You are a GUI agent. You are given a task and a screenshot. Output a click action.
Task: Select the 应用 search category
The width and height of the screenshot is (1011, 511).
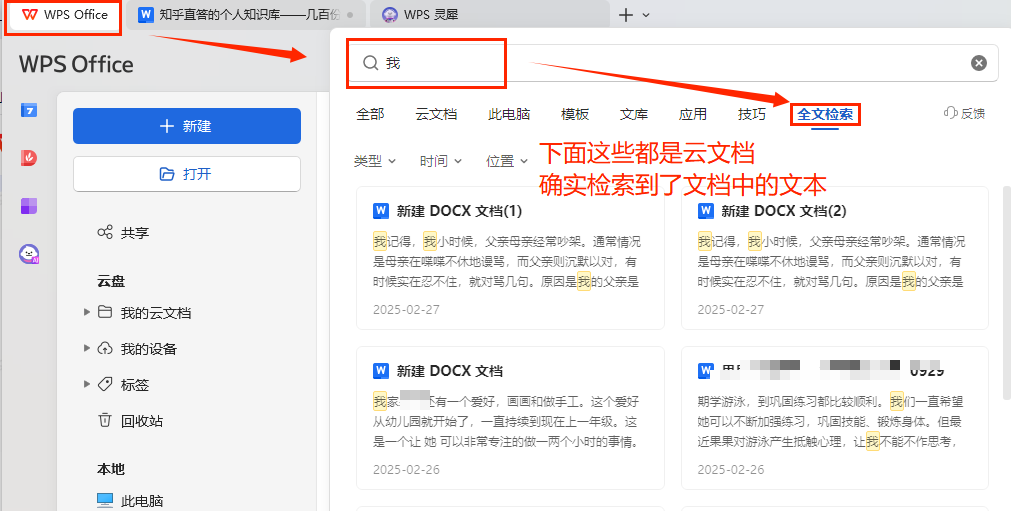[693, 114]
